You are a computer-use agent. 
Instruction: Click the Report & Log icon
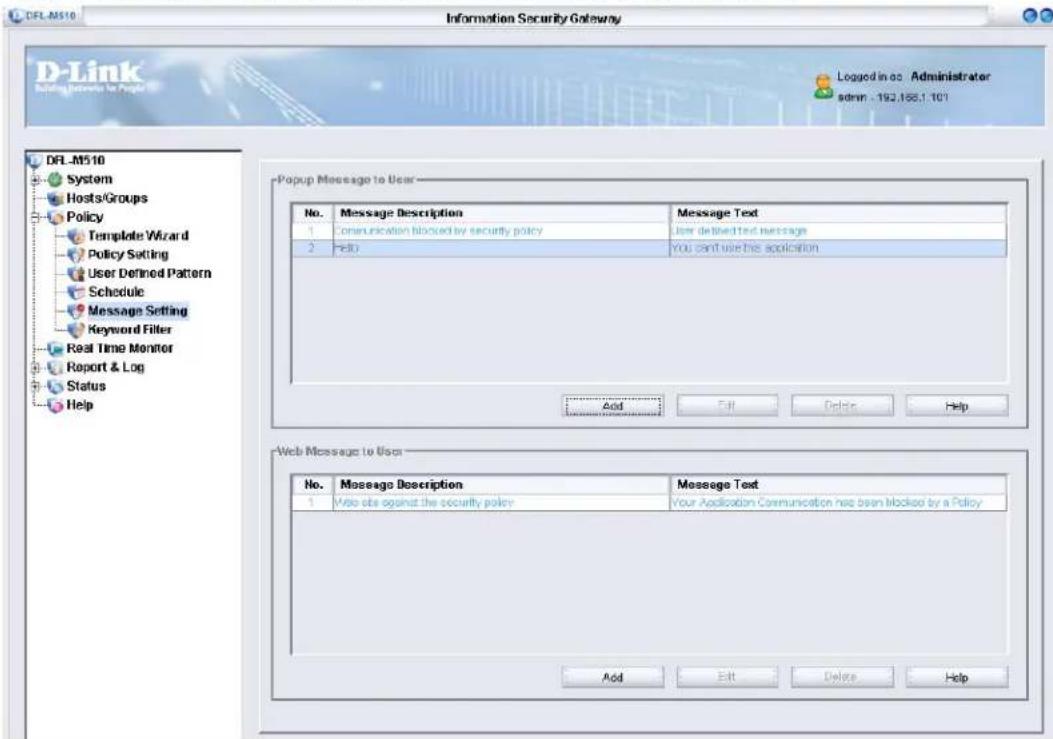point(55,367)
